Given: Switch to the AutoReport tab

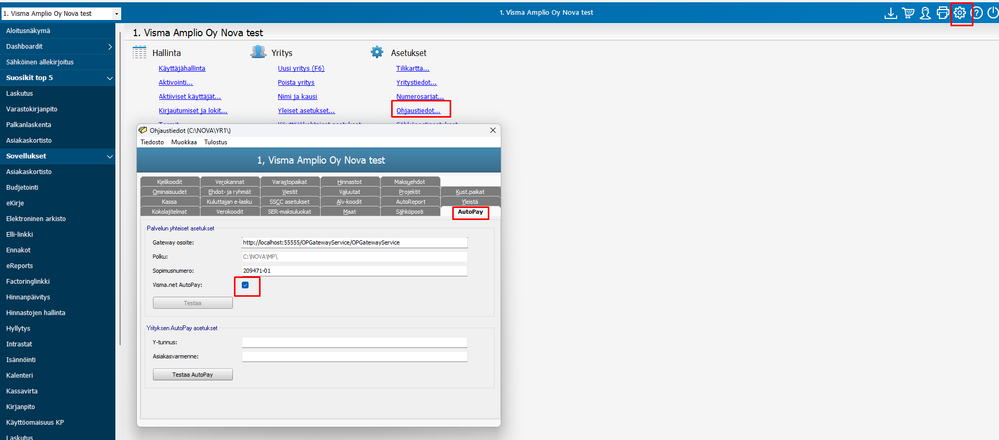Looking at the screenshot, I should tap(410, 201).
